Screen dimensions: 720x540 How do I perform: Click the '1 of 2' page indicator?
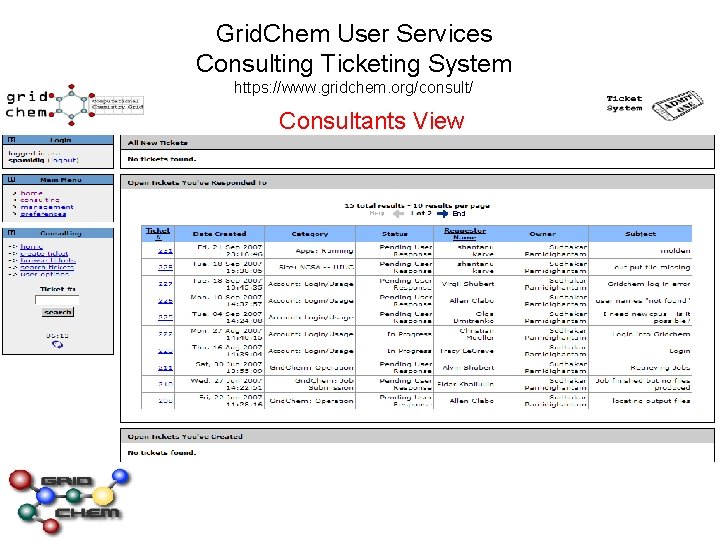[x=421, y=214]
